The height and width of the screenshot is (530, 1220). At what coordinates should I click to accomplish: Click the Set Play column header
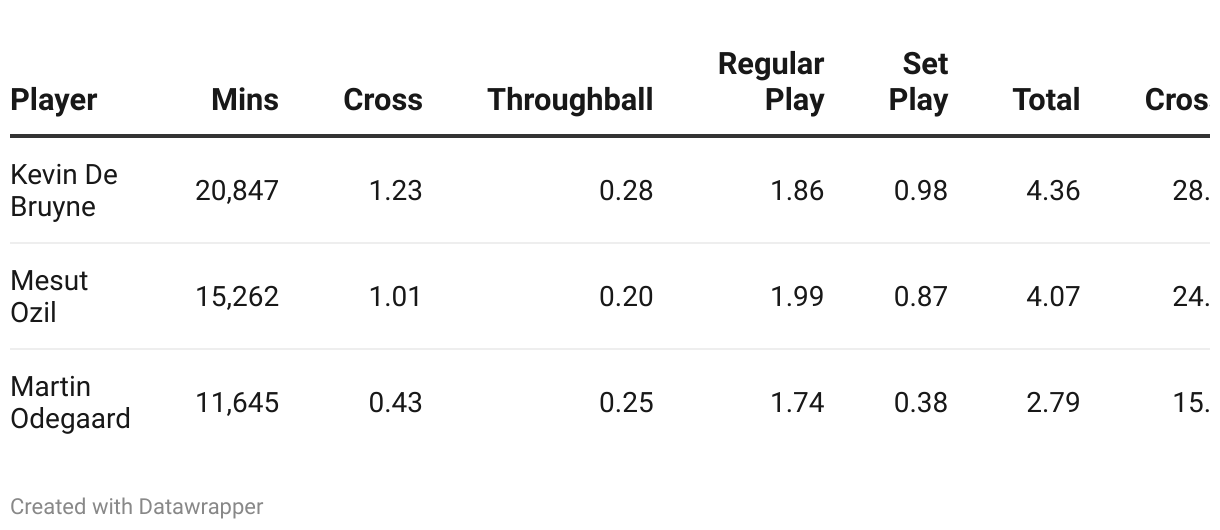click(x=918, y=82)
